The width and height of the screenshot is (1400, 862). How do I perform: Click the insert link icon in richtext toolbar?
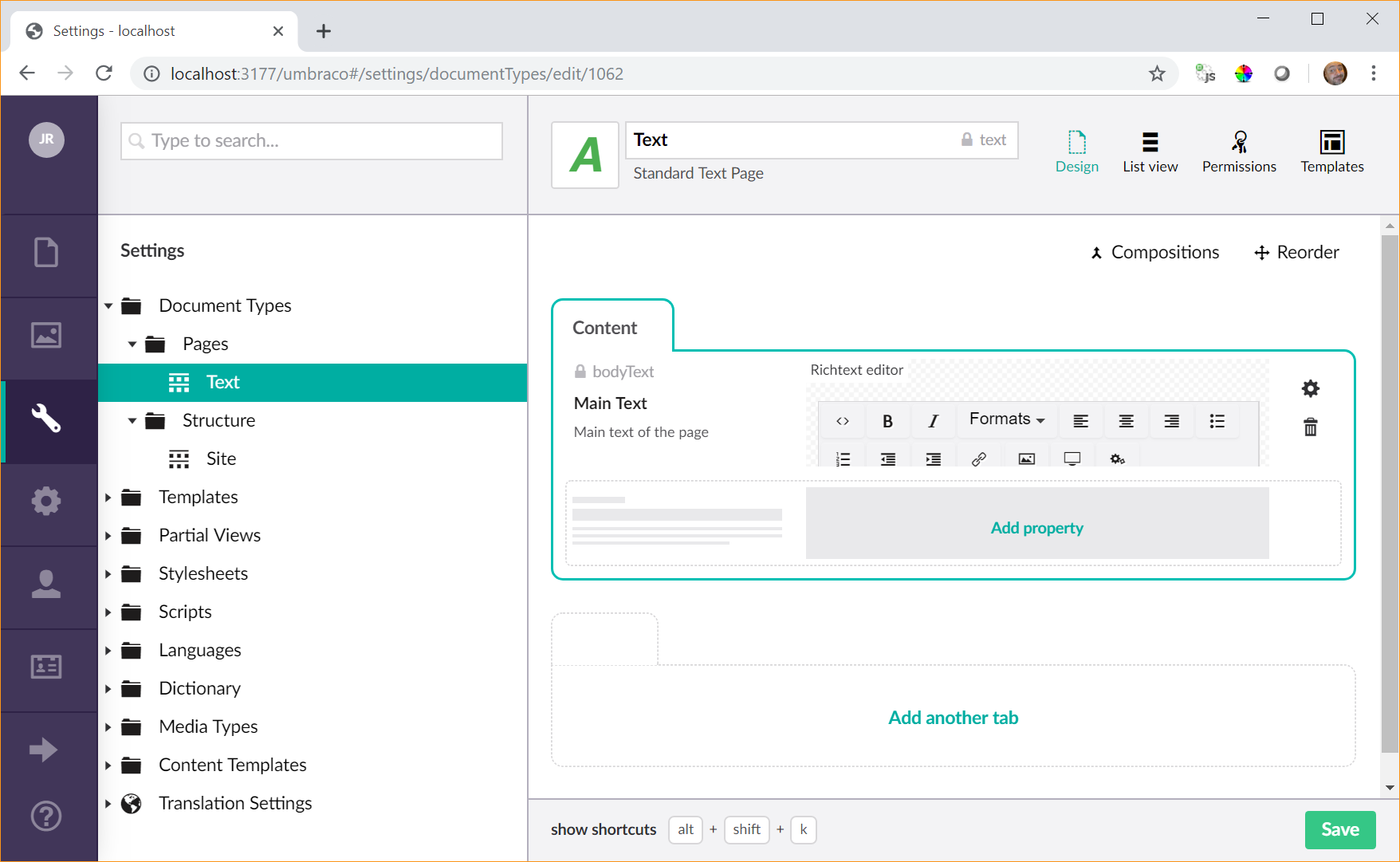click(979, 459)
